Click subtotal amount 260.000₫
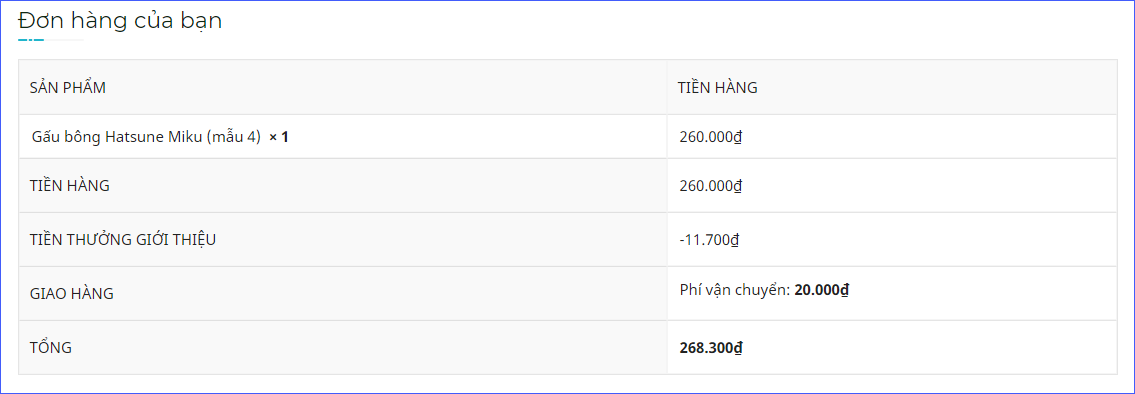 [x=711, y=185]
